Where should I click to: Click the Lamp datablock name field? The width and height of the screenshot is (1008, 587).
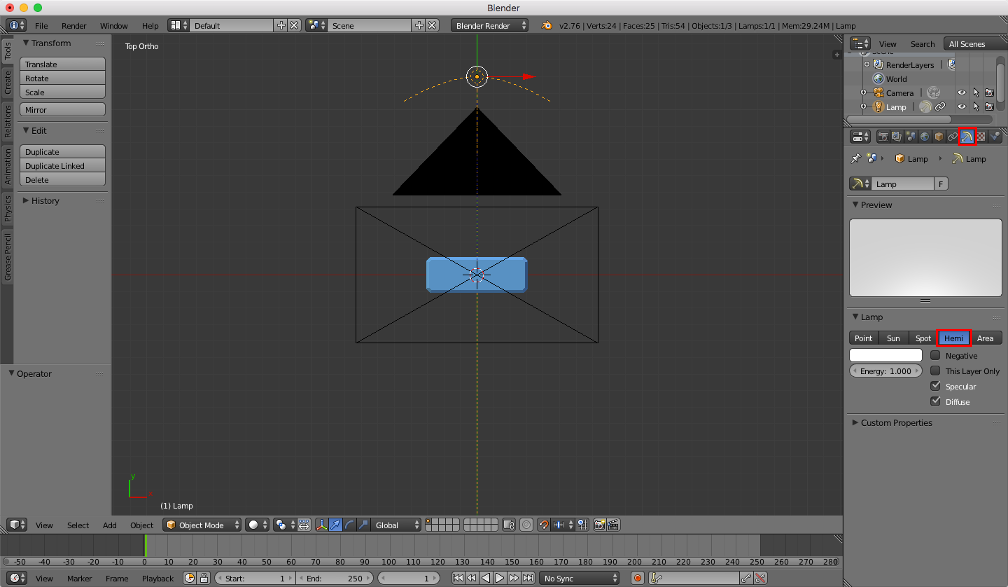pos(903,184)
